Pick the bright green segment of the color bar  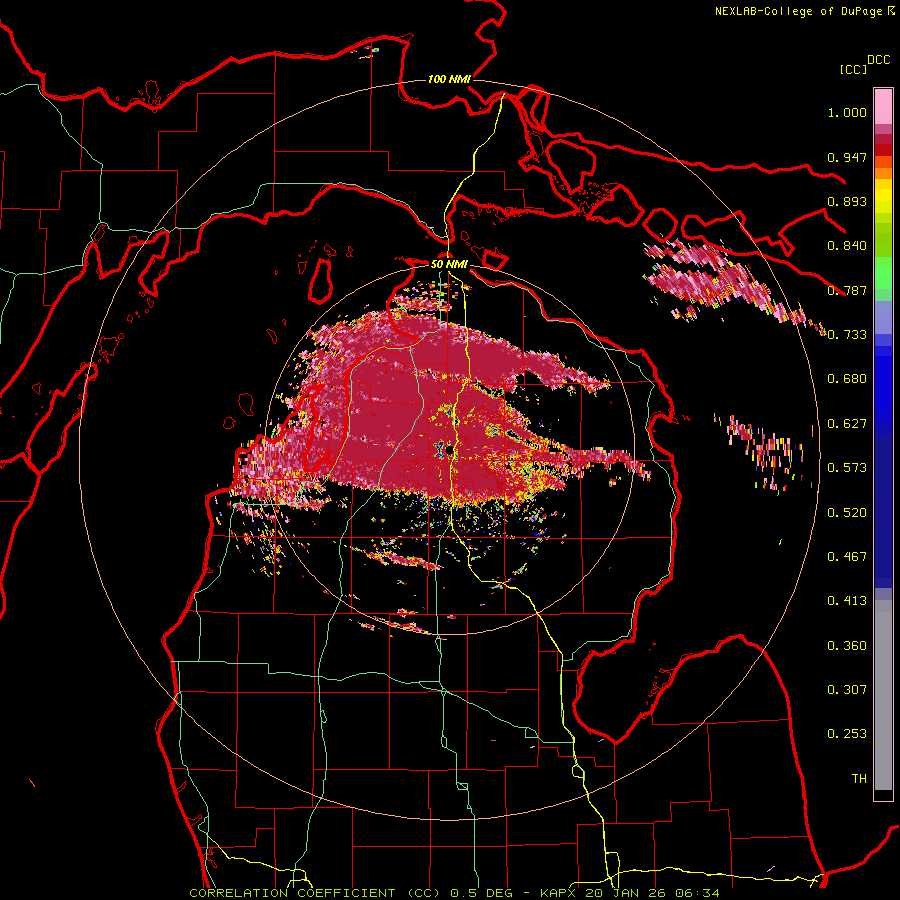pyautogui.click(x=883, y=273)
